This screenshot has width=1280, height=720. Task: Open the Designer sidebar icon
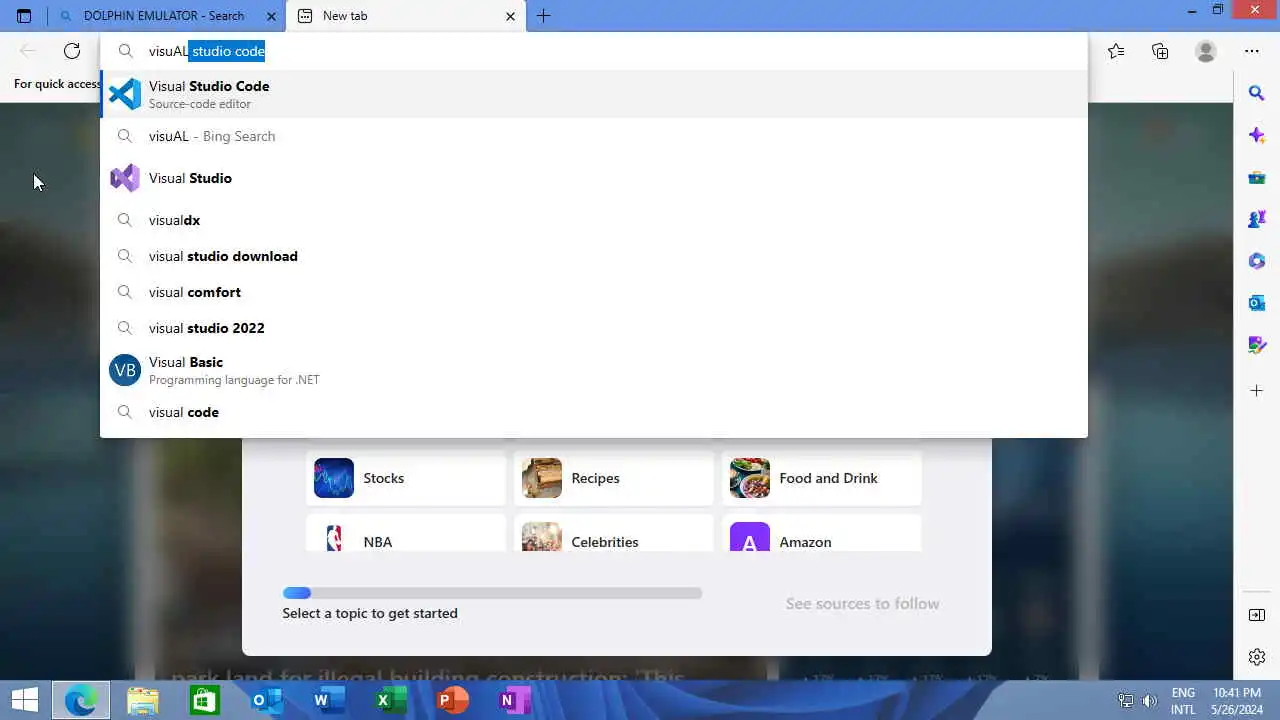(x=1257, y=345)
